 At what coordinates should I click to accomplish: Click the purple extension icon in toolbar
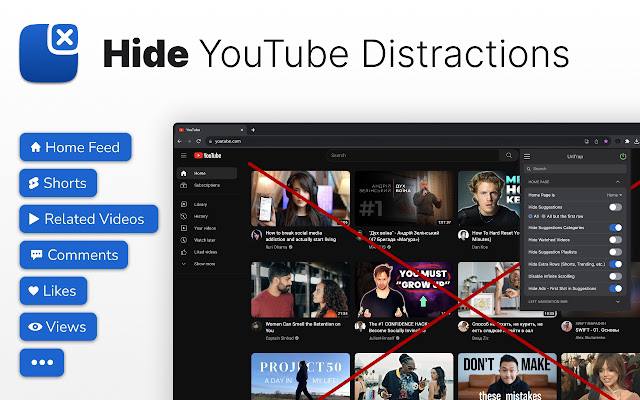(x=606, y=141)
